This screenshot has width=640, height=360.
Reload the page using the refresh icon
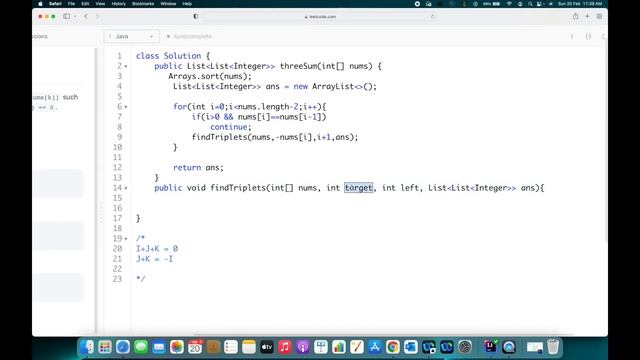point(432,17)
